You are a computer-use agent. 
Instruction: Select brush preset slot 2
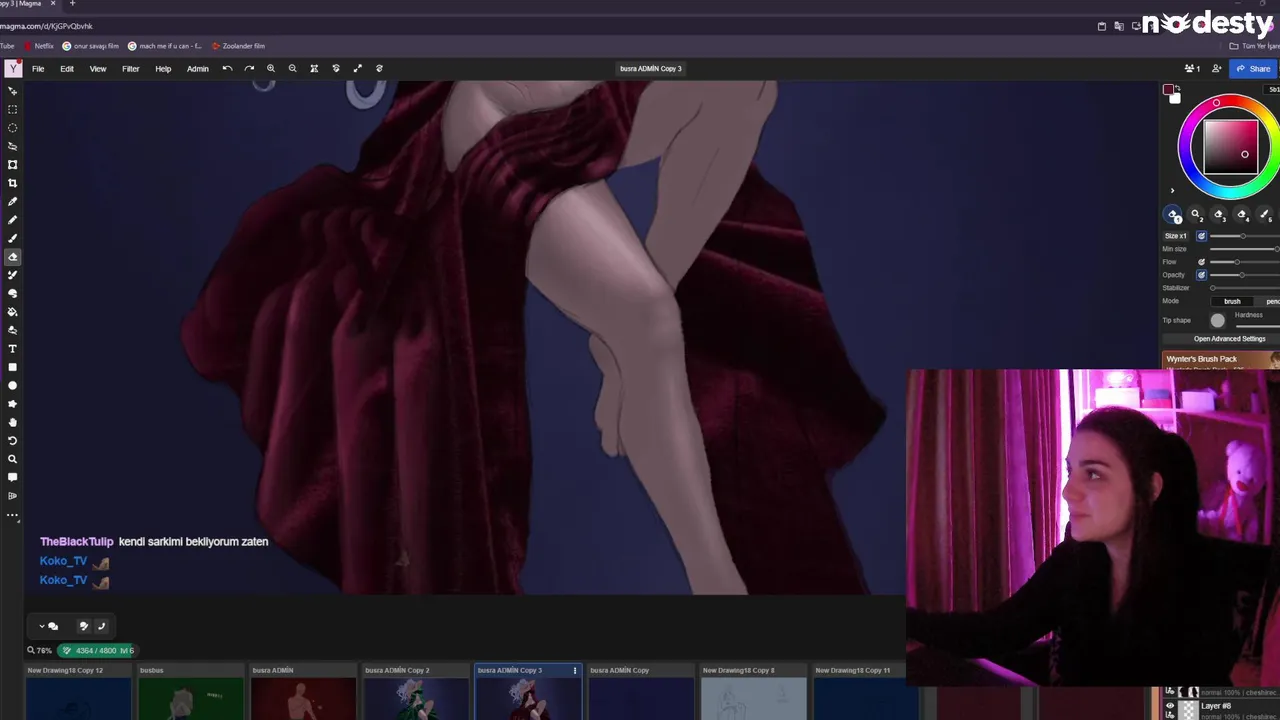click(x=1196, y=215)
